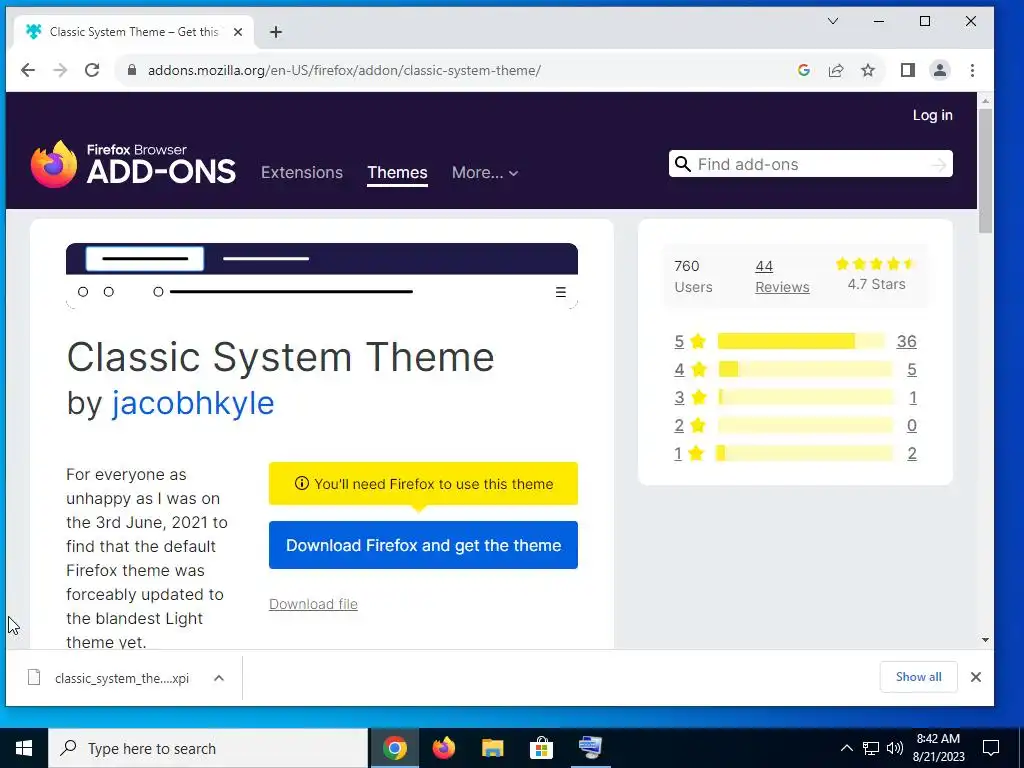Go back to the previous page

click(x=27, y=70)
